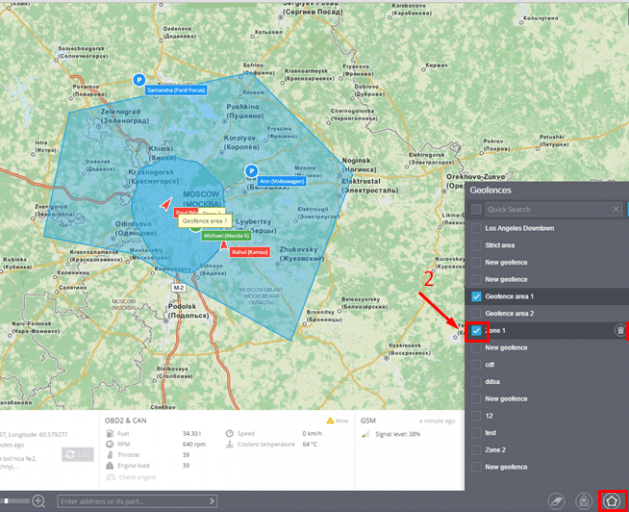Check the cdf geofence checkbox

point(476,364)
